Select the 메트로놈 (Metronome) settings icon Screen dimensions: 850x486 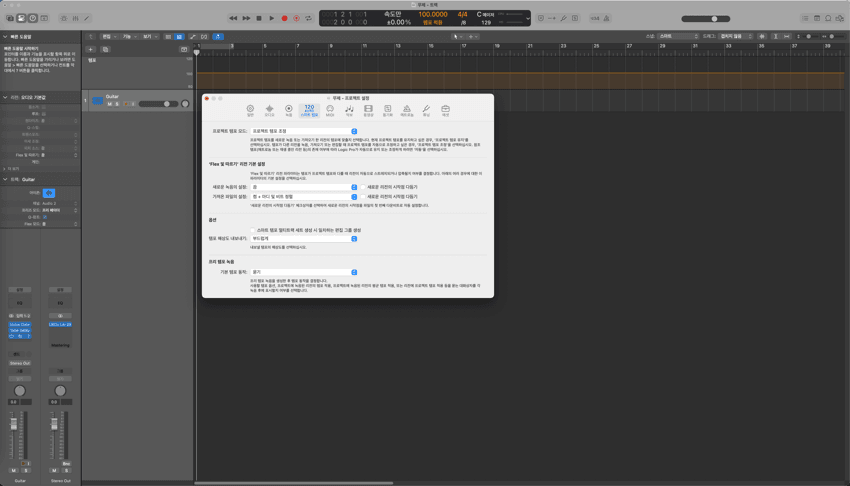[x=407, y=109]
